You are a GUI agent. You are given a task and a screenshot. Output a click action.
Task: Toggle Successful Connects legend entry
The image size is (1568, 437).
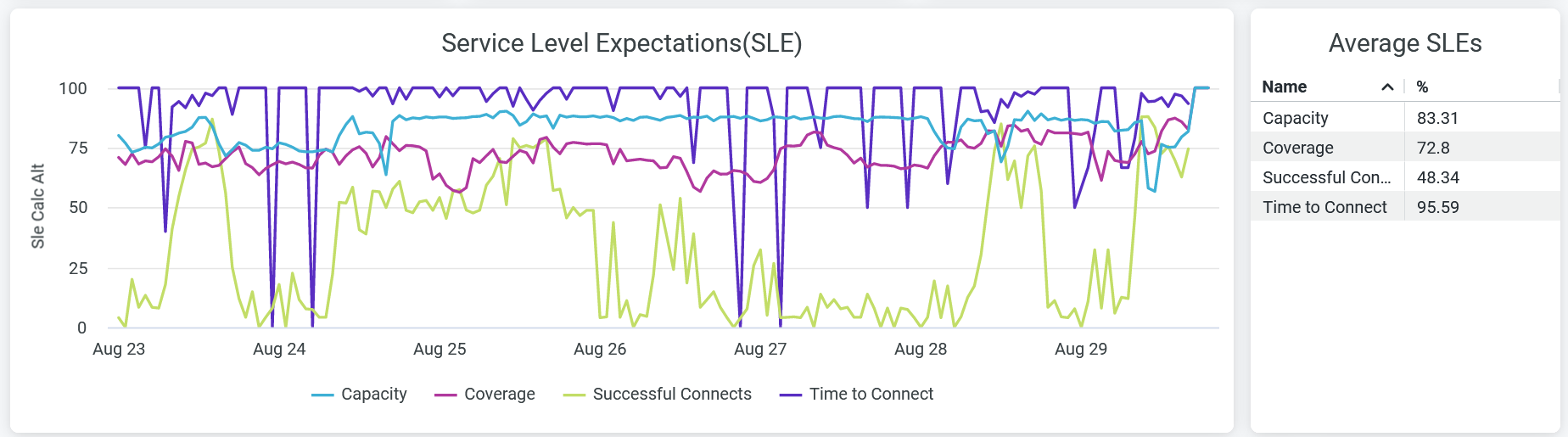(x=671, y=394)
